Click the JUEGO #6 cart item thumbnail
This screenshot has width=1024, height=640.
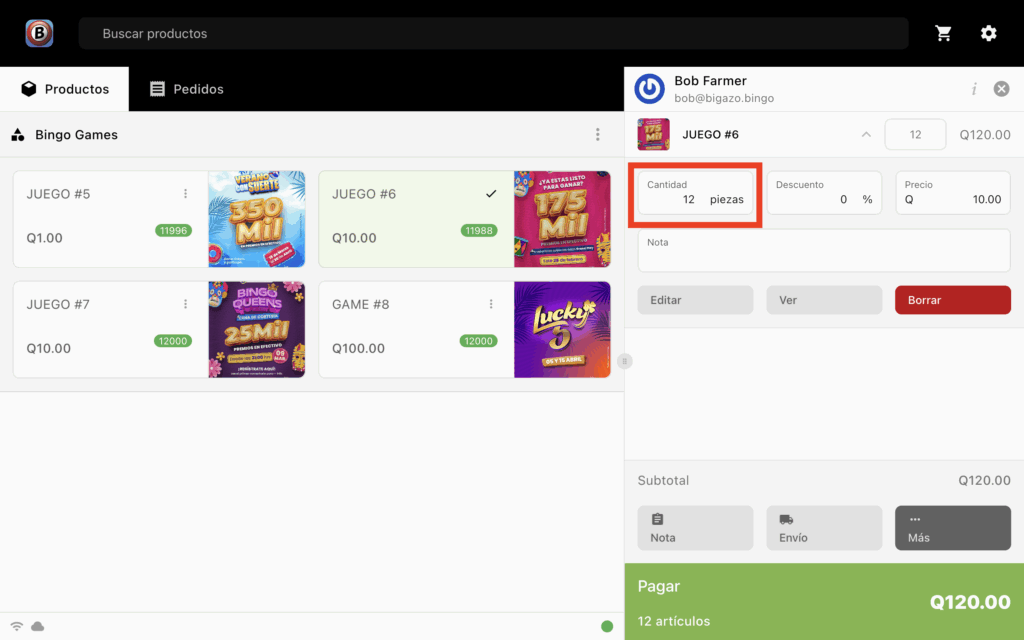pyautogui.click(x=654, y=135)
